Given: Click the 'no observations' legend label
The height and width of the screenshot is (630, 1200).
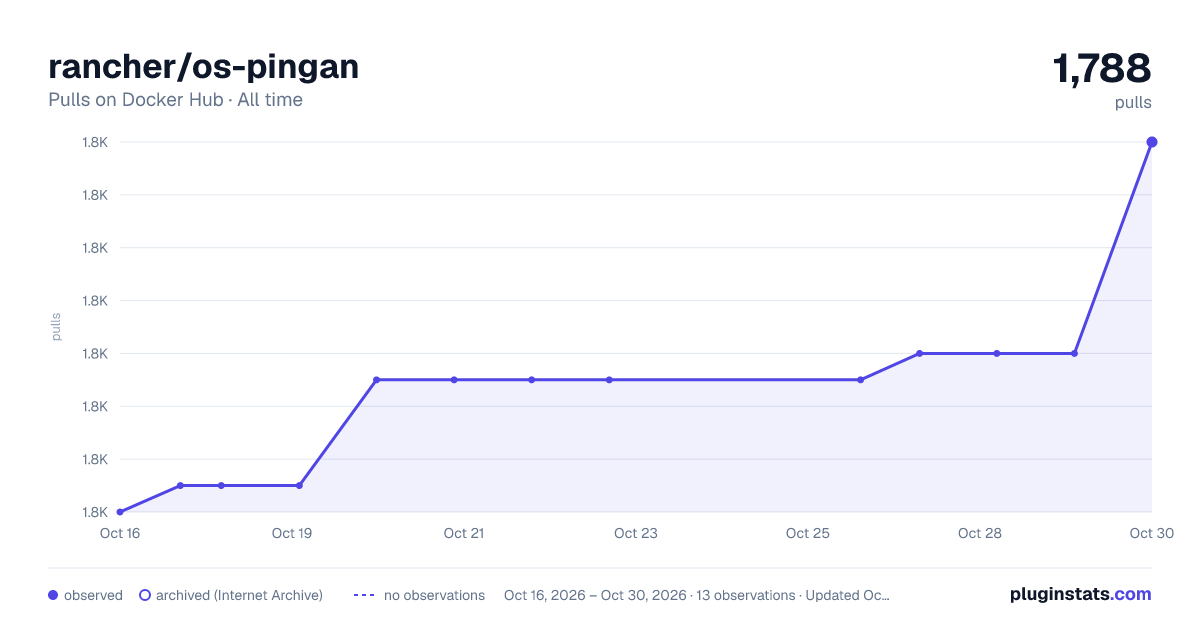Looking at the screenshot, I should coord(434,595).
